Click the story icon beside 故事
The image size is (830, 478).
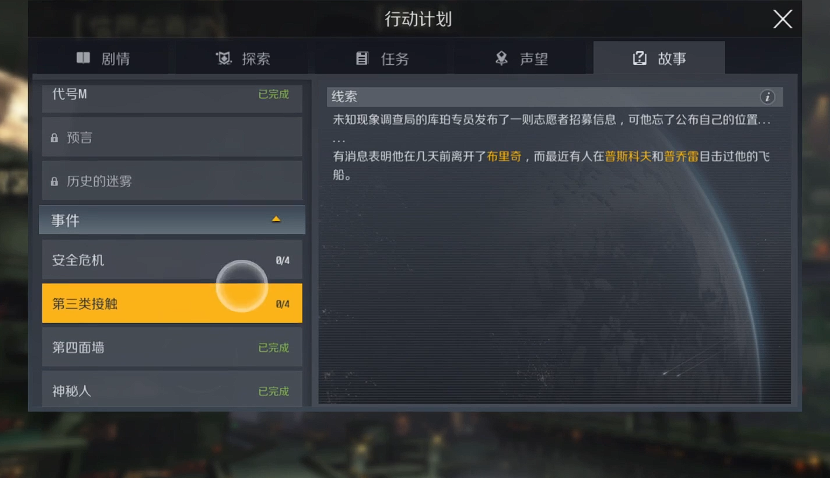639,58
